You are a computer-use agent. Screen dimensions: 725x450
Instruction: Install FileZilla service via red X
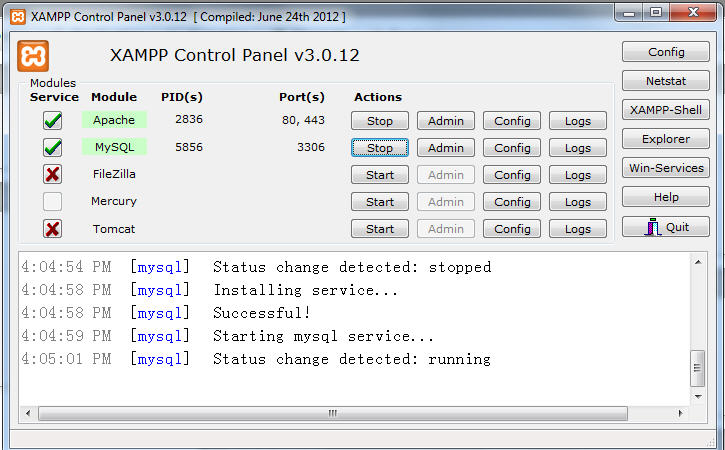tap(52, 175)
